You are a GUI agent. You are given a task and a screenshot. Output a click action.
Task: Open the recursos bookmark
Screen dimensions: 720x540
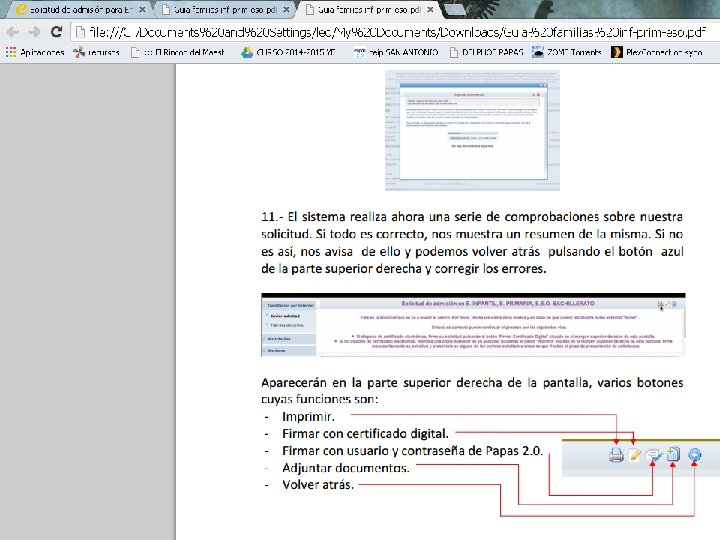(96, 52)
